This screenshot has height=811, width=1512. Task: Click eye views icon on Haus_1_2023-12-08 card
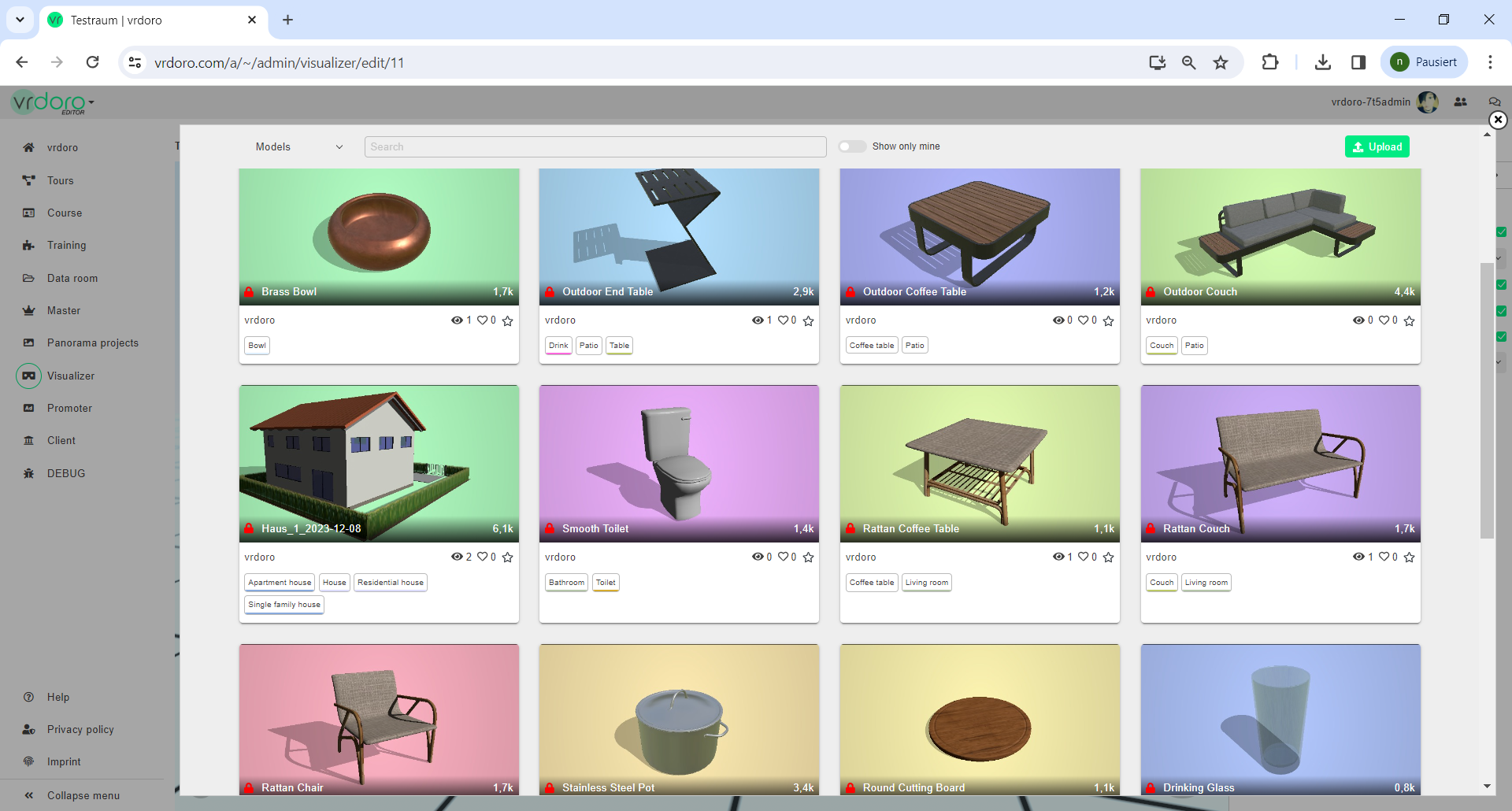(457, 557)
